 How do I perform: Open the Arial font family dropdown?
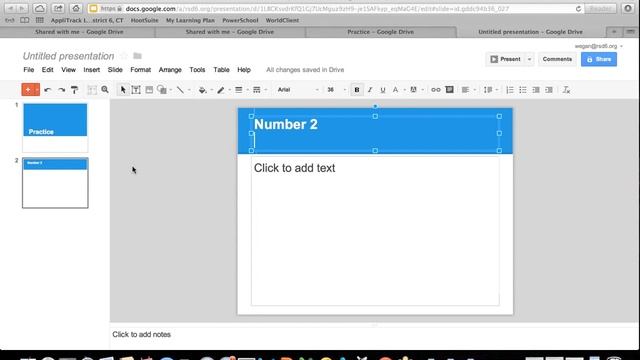[297, 90]
